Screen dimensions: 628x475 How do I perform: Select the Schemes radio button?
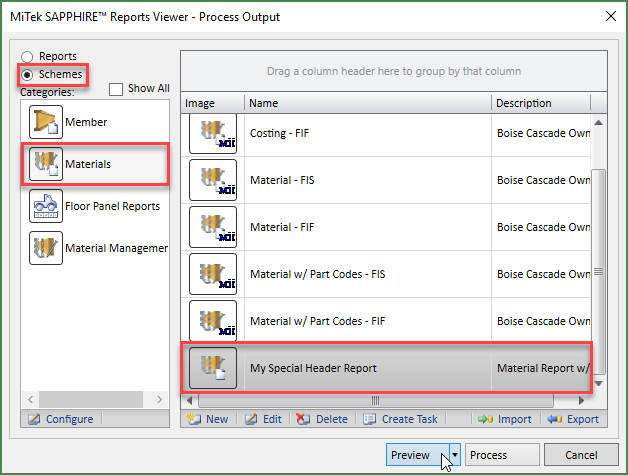27,75
